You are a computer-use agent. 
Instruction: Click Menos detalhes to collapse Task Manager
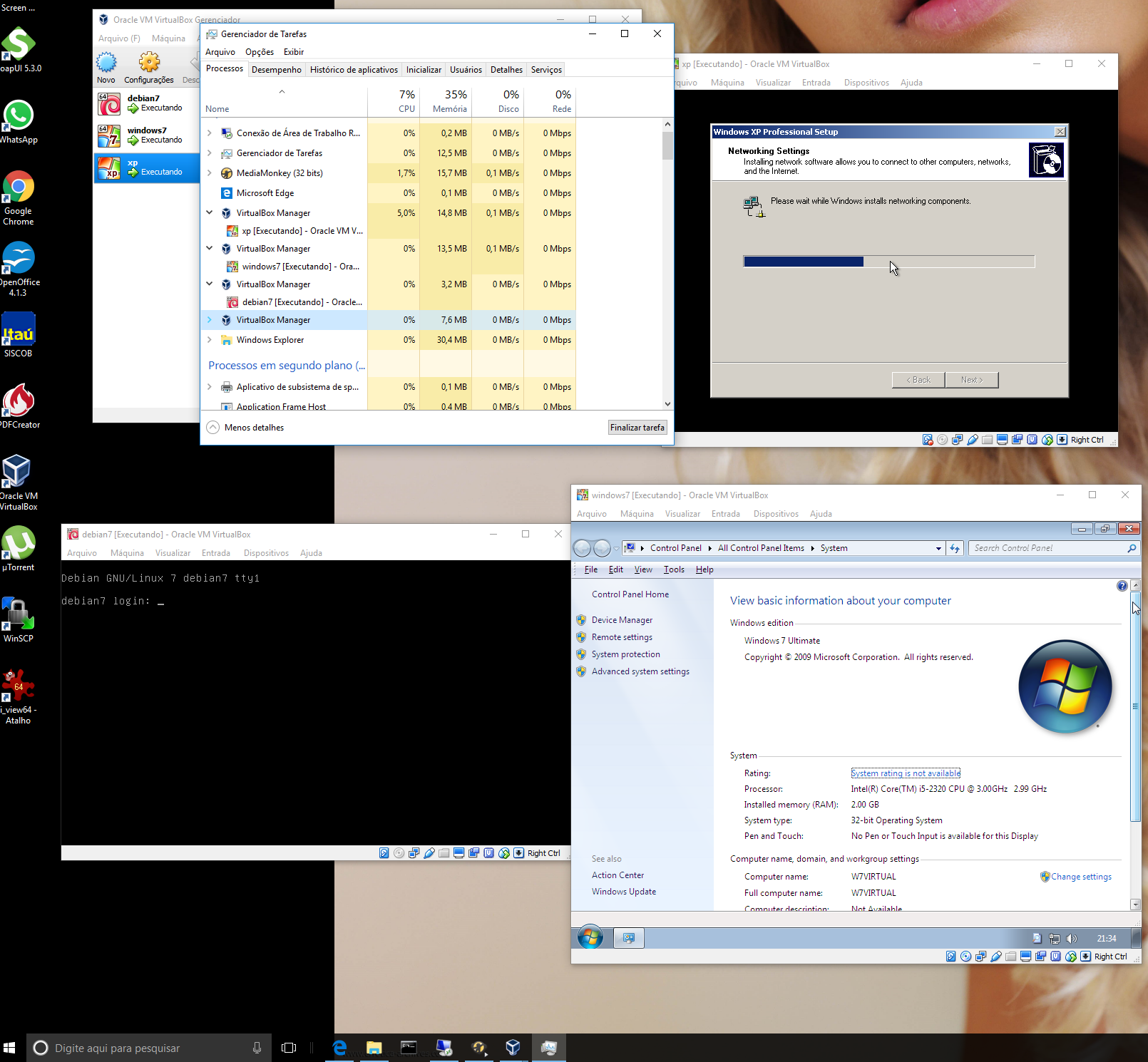245,428
